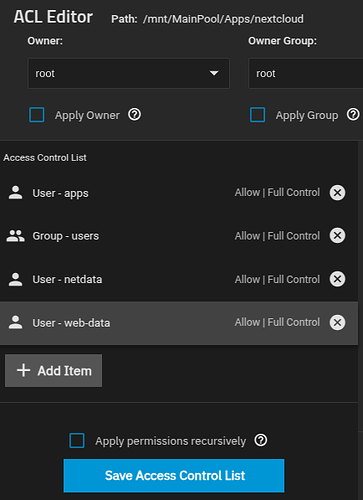The height and width of the screenshot is (500, 363).
Task: Enable the Apply Group checkbox
Action: tap(258, 115)
